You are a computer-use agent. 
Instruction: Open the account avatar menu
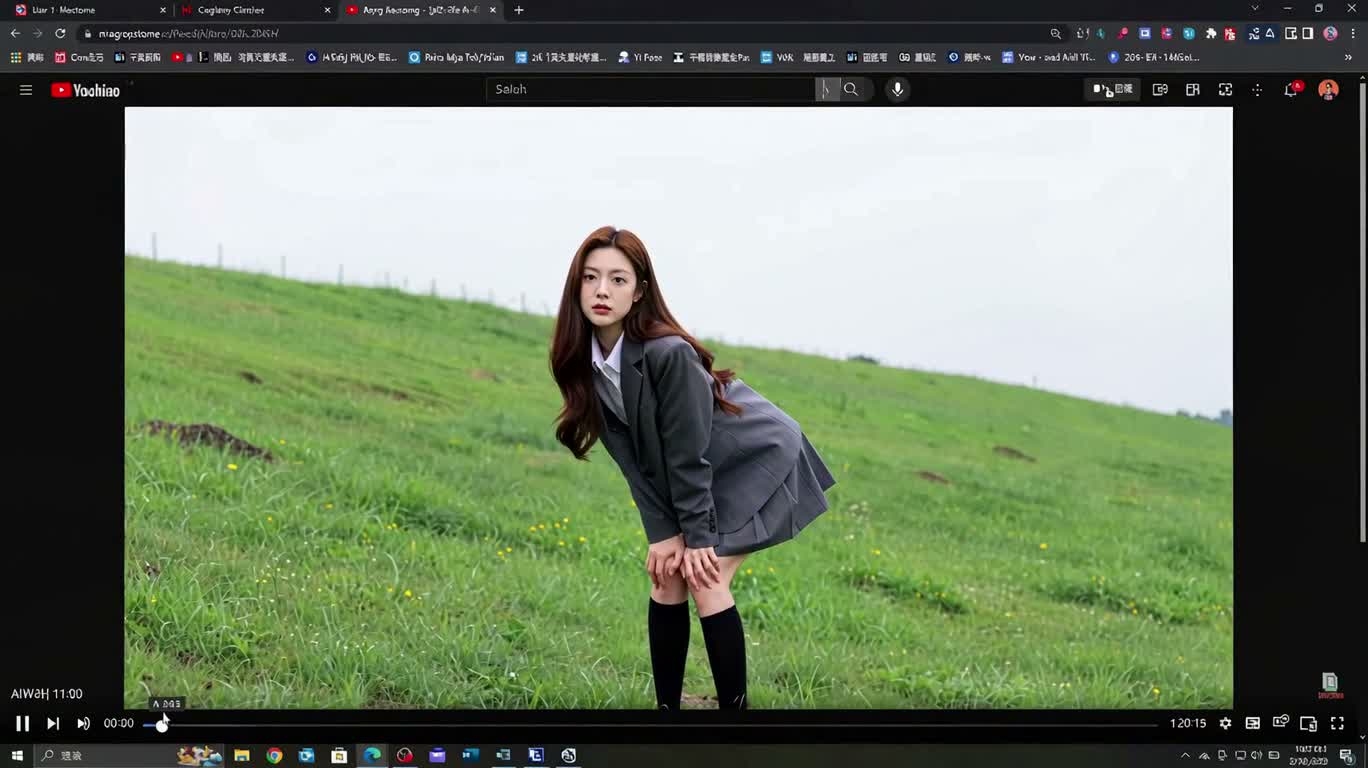pos(1328,90)
